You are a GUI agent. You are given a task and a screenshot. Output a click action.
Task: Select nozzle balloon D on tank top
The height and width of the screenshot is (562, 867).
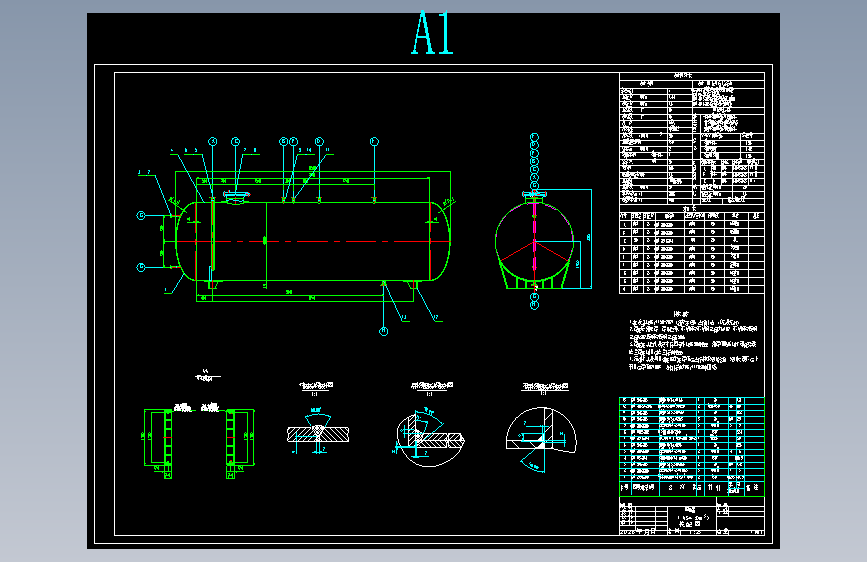[x=319, y=142]
